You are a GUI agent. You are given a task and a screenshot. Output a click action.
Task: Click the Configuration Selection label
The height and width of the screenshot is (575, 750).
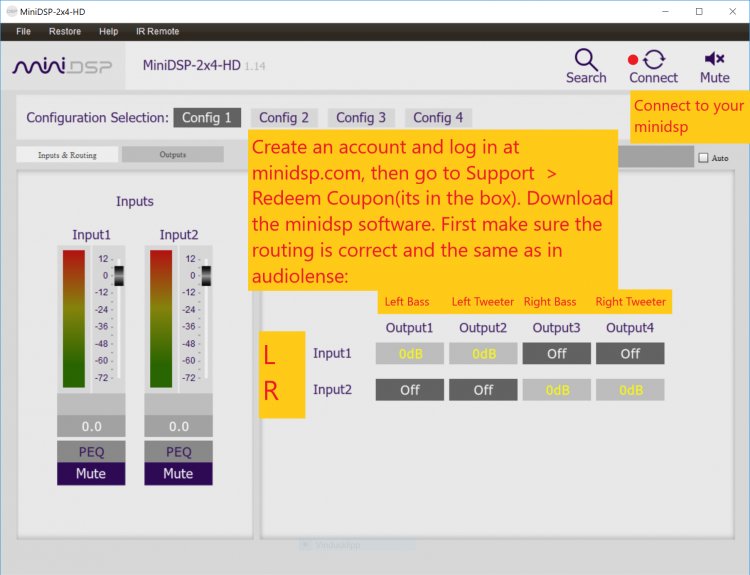[98, 118]
